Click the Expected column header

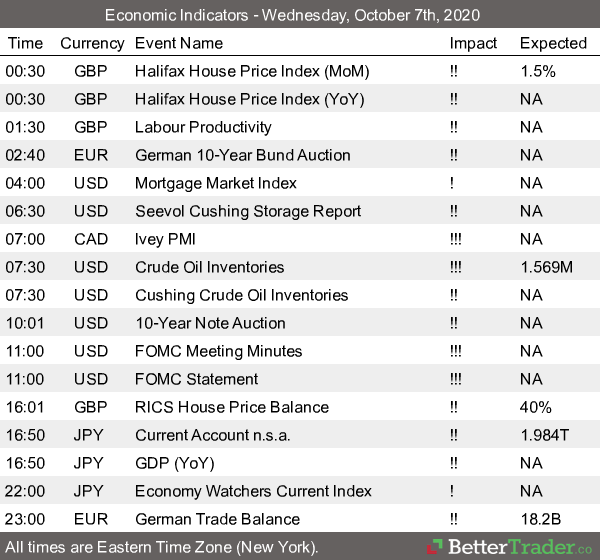click(553, 43)
